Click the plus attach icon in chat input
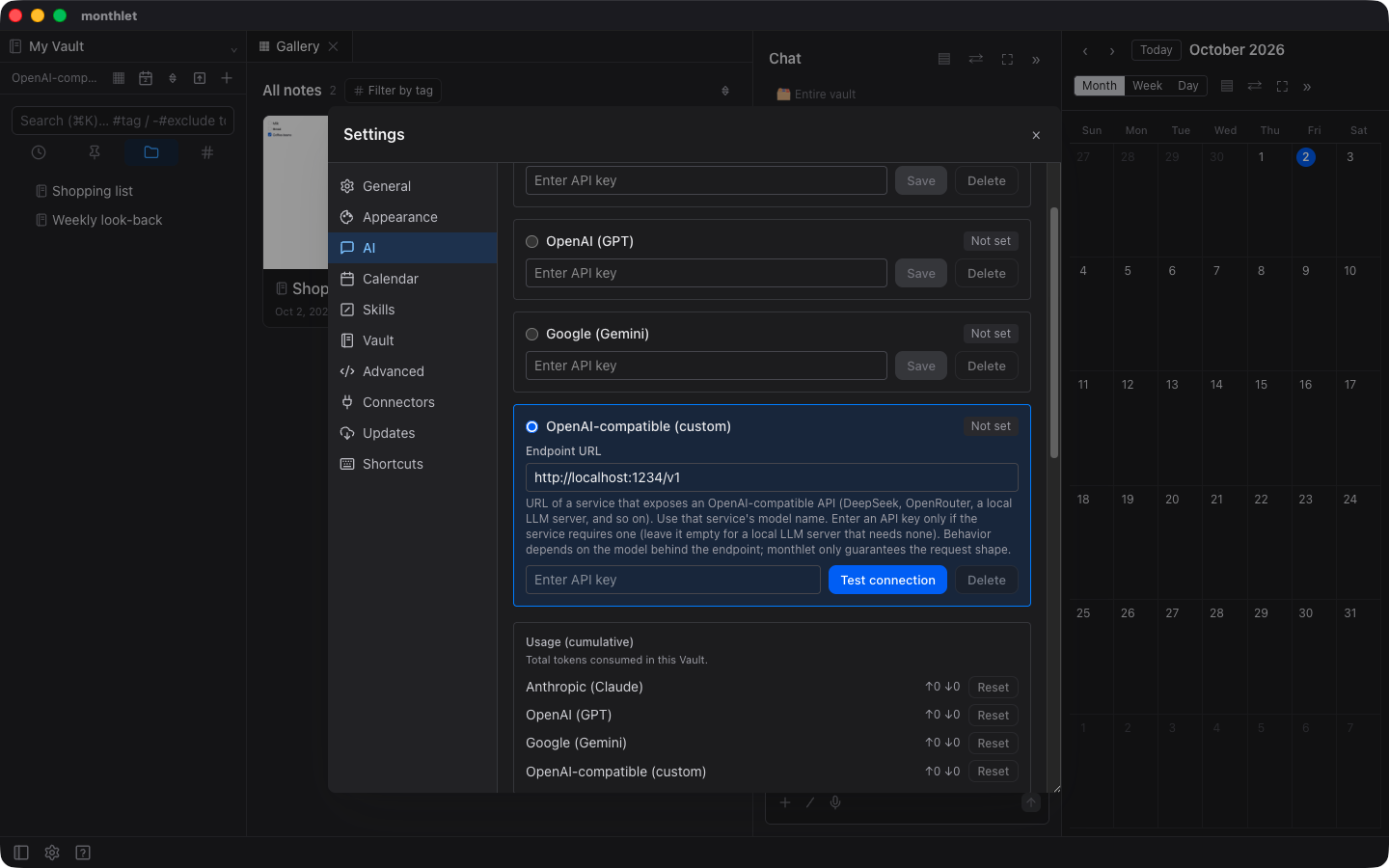Viewport: 1389px width, 868px height. (x=785, y=802)
